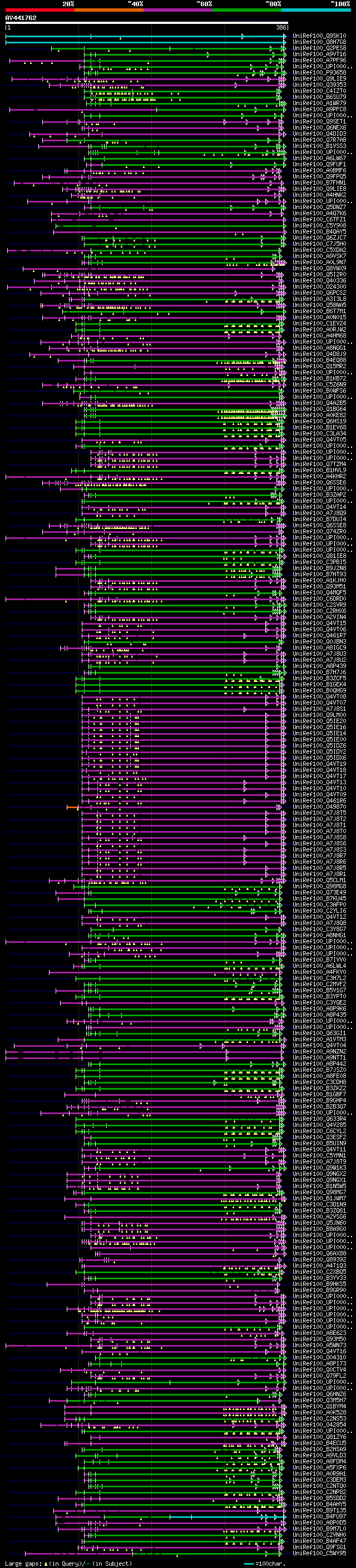Viewport: 356px width, 1568px height.
Task: Open hit UniRef100_Q5DNZ7
Action: 319,207
